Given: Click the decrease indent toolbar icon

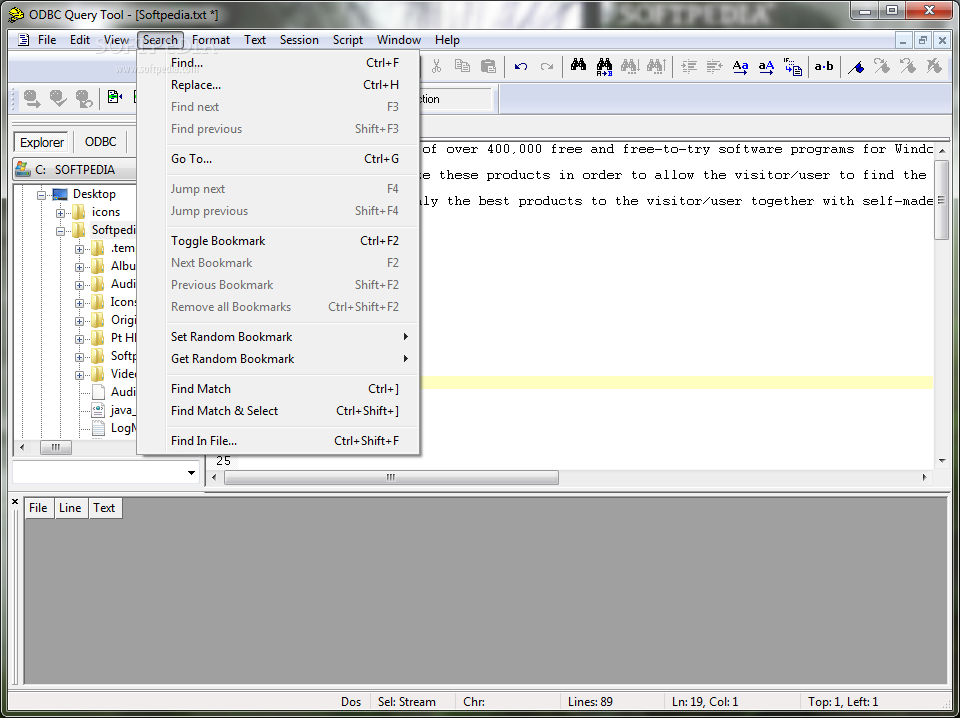Looking at the screenshot, I should pos(714,66).
